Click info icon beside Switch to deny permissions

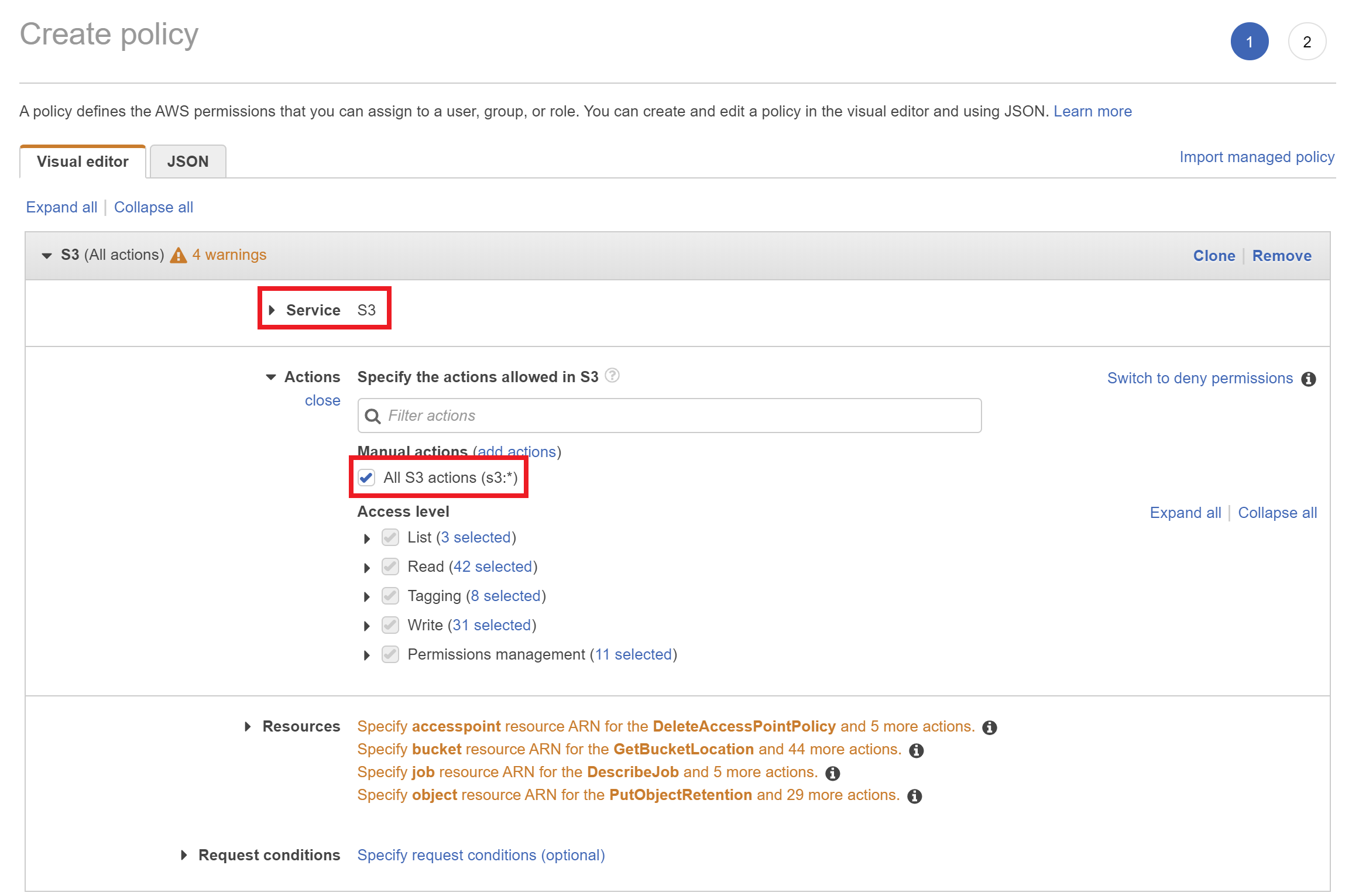click(x=1309, y=379)
